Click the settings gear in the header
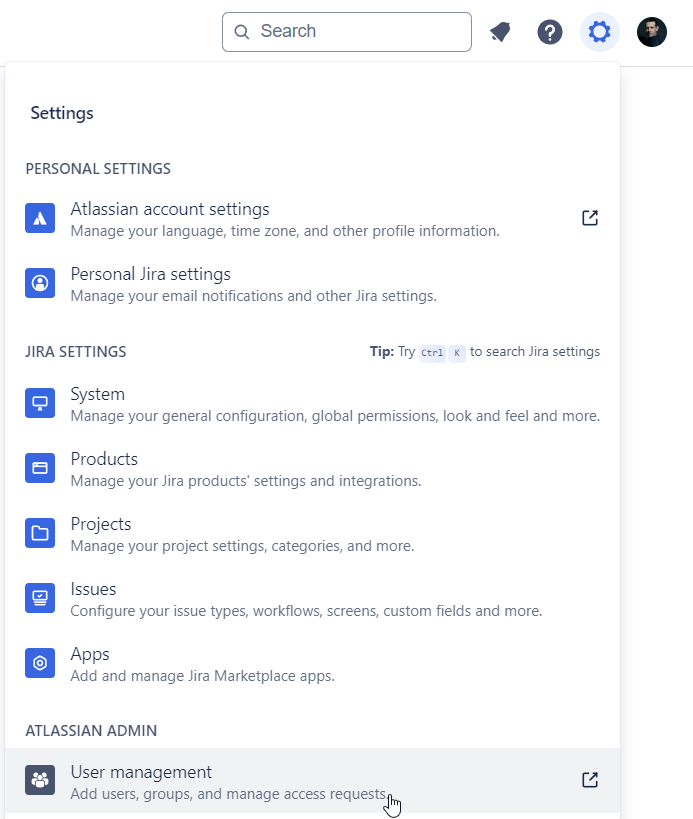The image size is (693, 819). [599, 31]
